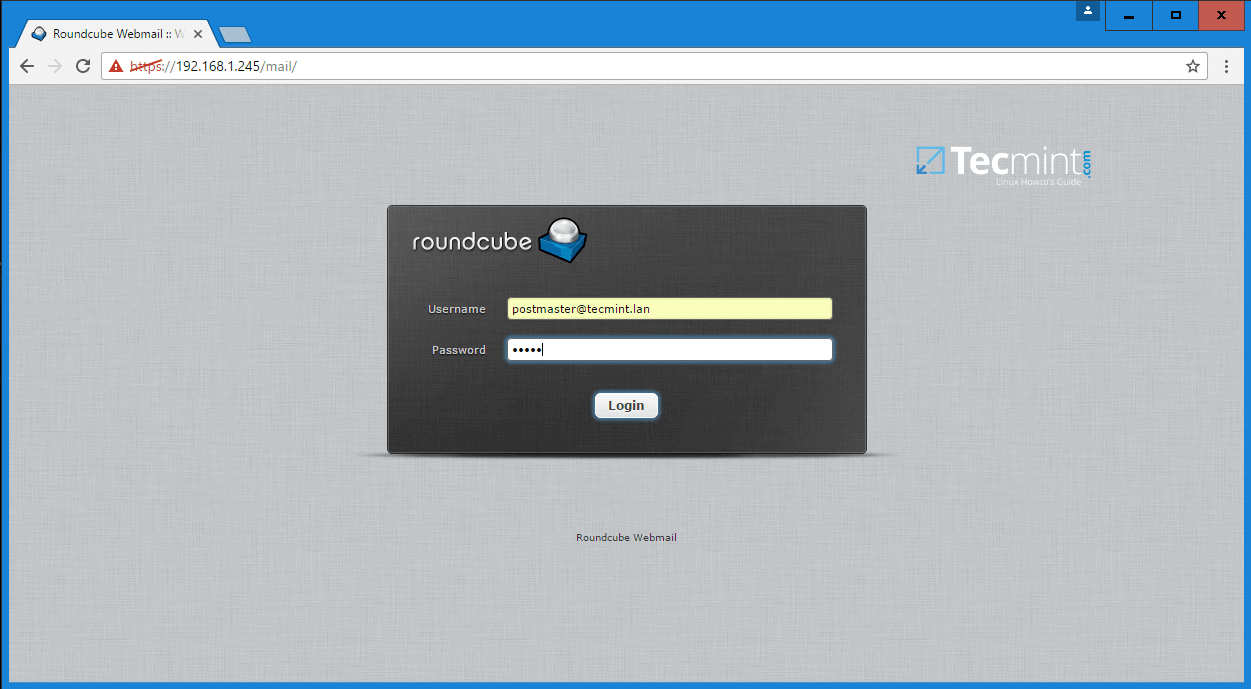Viewport: 1251px width, 689px height.
Task: Reload the Roundcube login page
Action: click(x=83, y=66)
